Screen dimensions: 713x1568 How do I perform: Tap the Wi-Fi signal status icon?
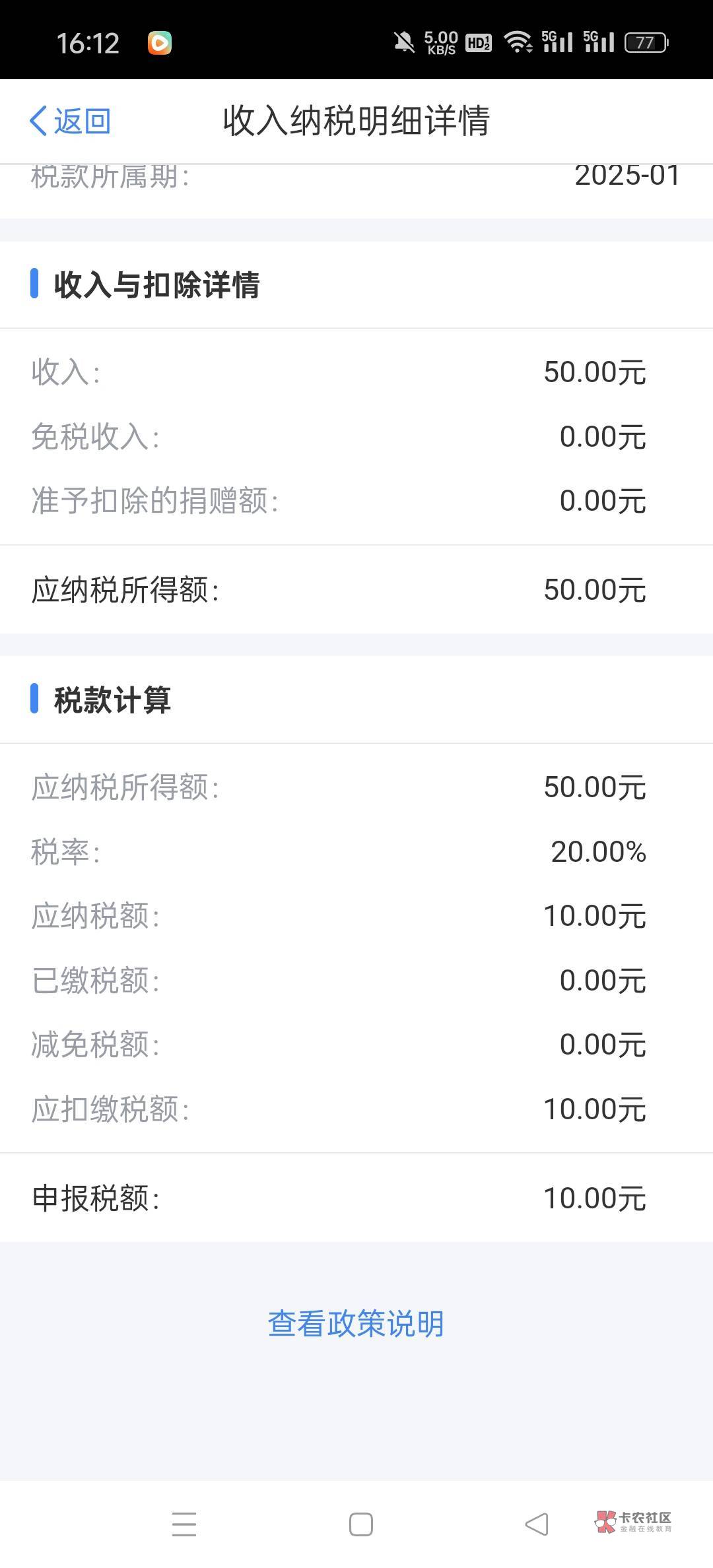point(518,43)
